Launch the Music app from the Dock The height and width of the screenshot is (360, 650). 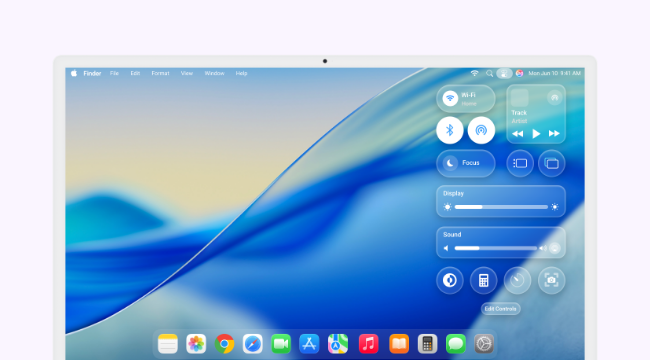pos(368,344)
